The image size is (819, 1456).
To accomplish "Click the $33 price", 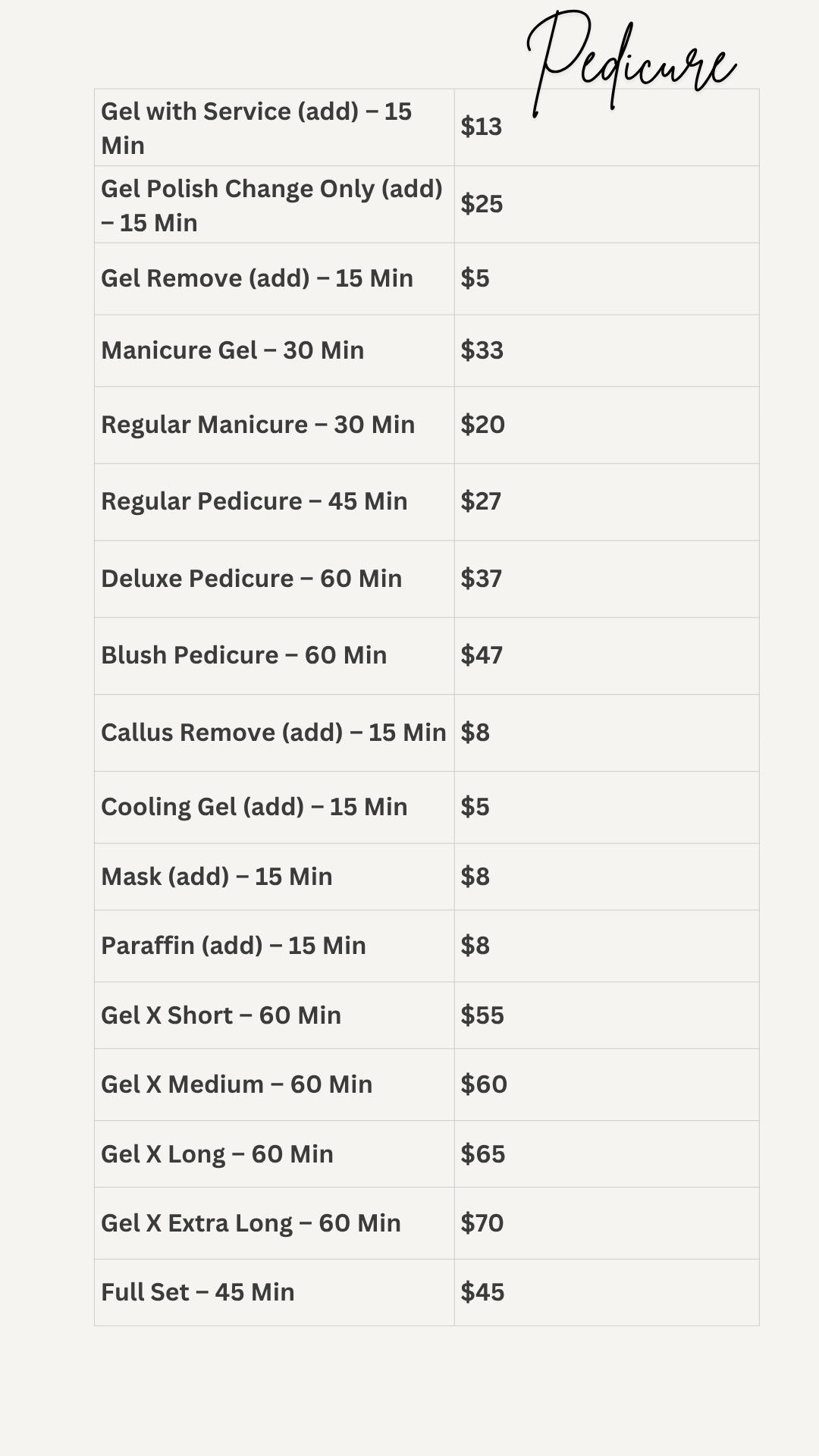I will click(482, 350).
